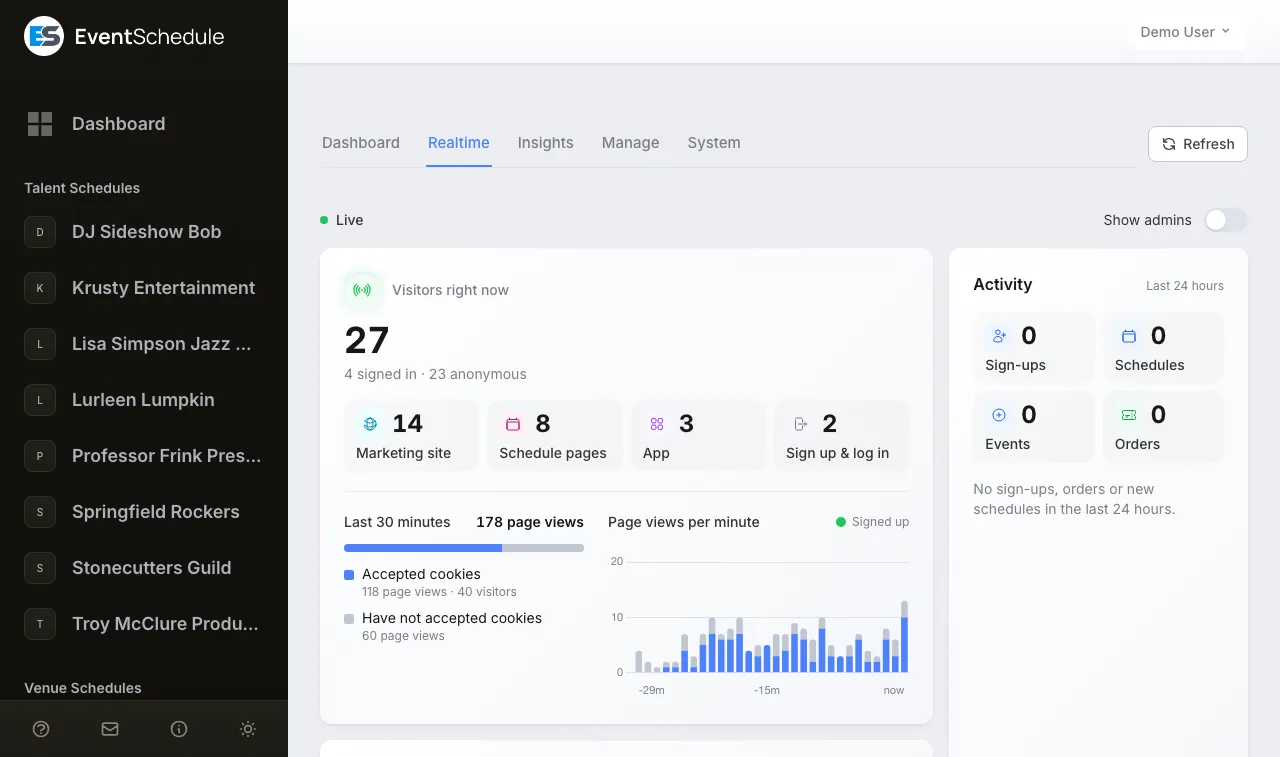Click the Events plus icon in Activity
This screenshot has width=1280, height=757.
point(999,415)
